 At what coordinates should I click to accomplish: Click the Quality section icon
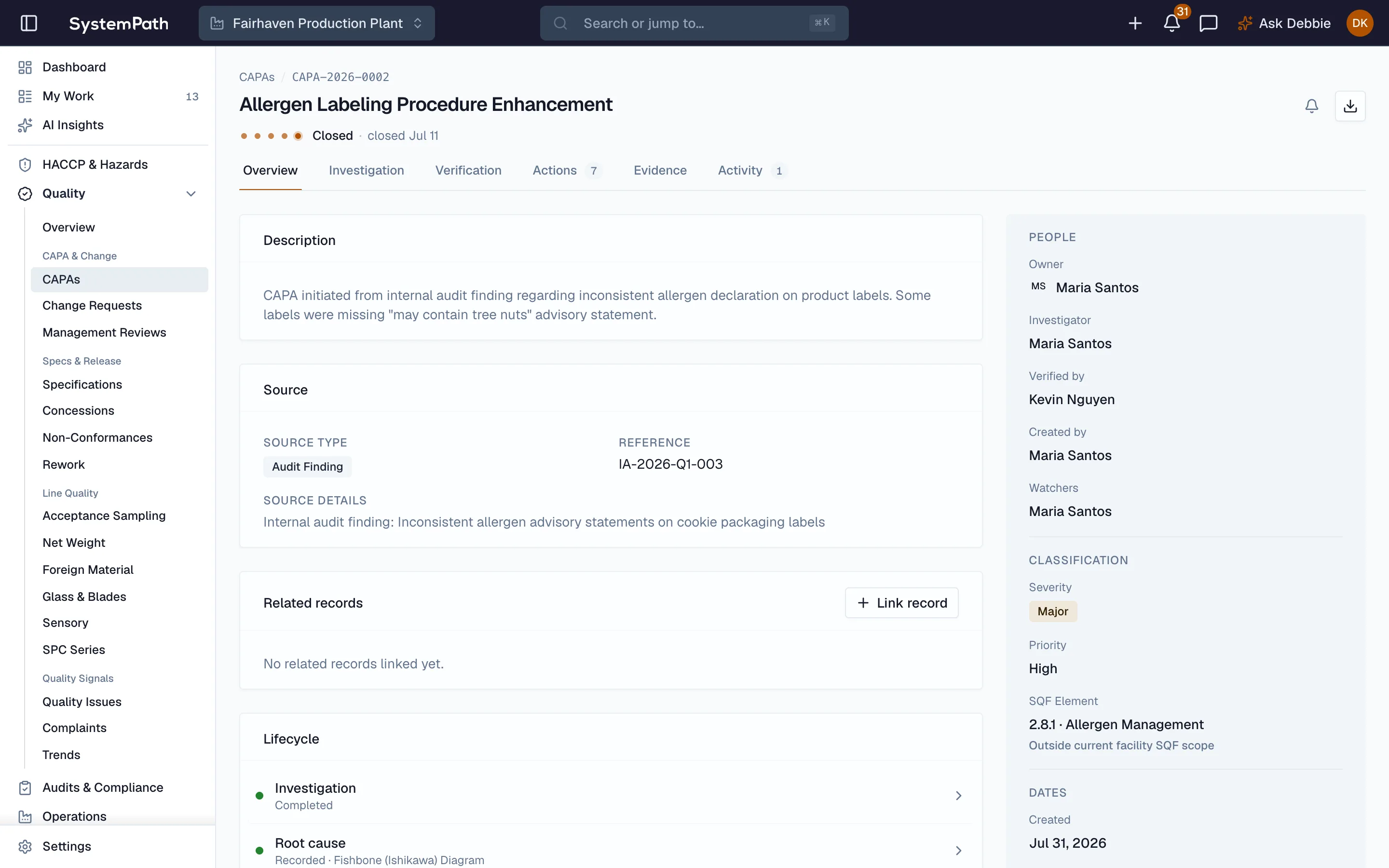pyautogui.click(x=25, y=193)
